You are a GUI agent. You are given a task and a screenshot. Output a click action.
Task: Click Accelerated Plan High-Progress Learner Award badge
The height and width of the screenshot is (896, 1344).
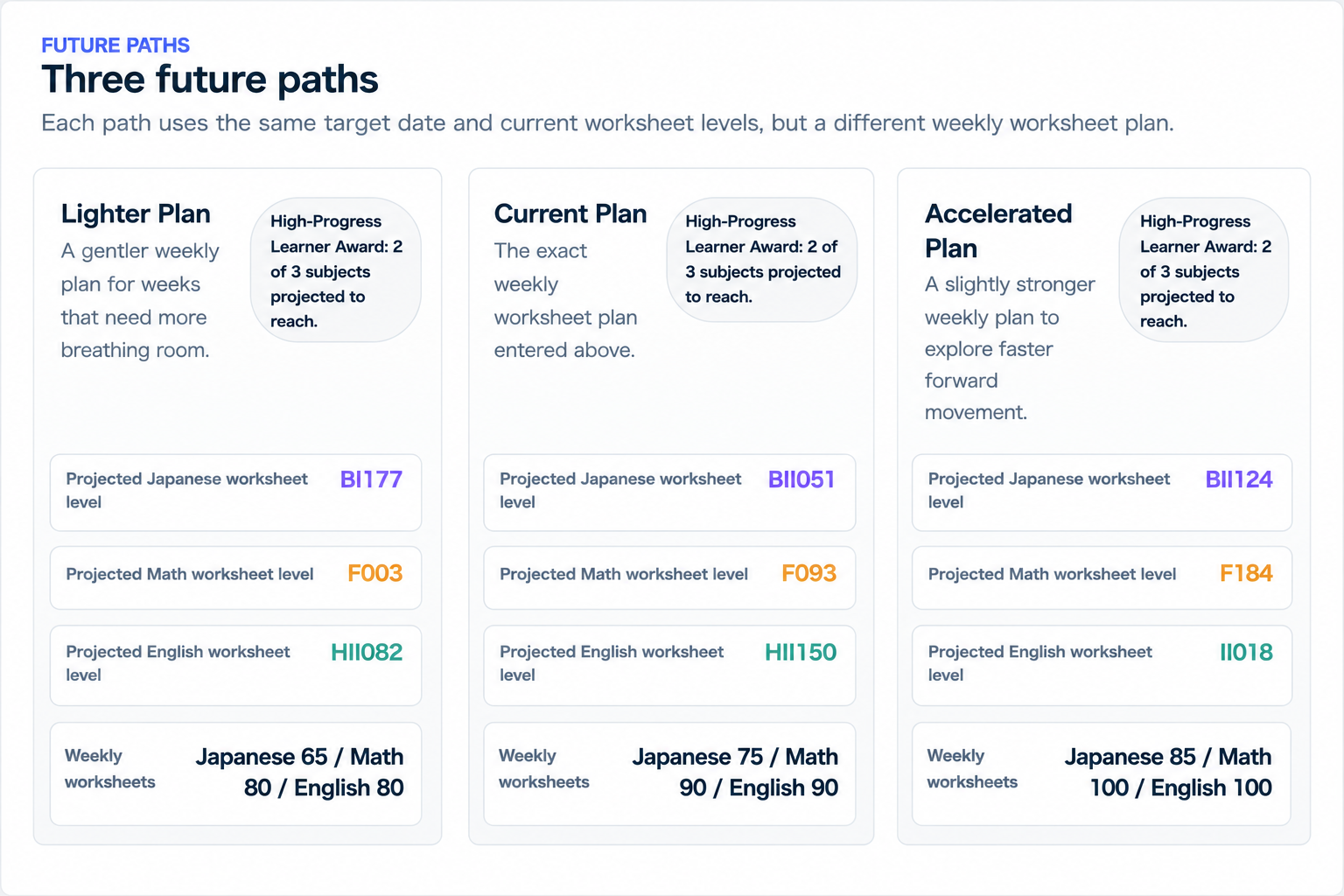tap(1204, 270)
